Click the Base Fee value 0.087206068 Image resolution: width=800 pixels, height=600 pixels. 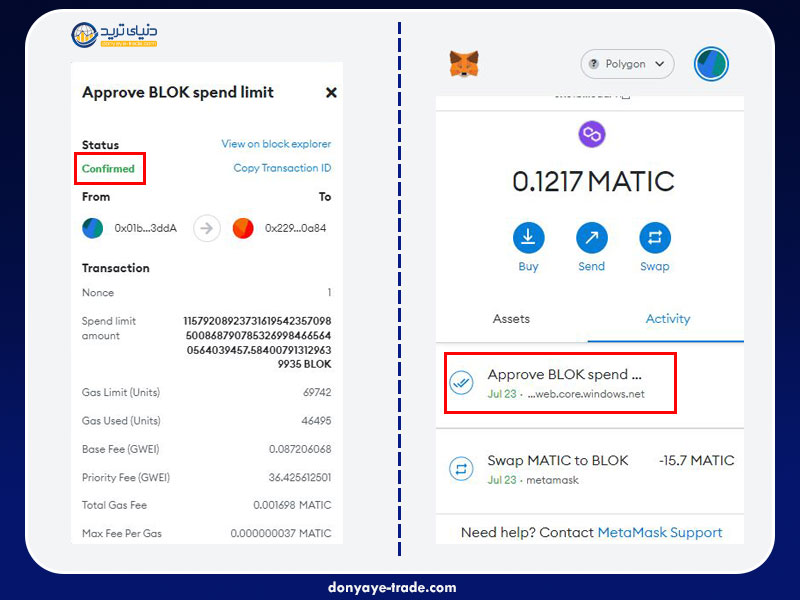click(x=300, y=449)
